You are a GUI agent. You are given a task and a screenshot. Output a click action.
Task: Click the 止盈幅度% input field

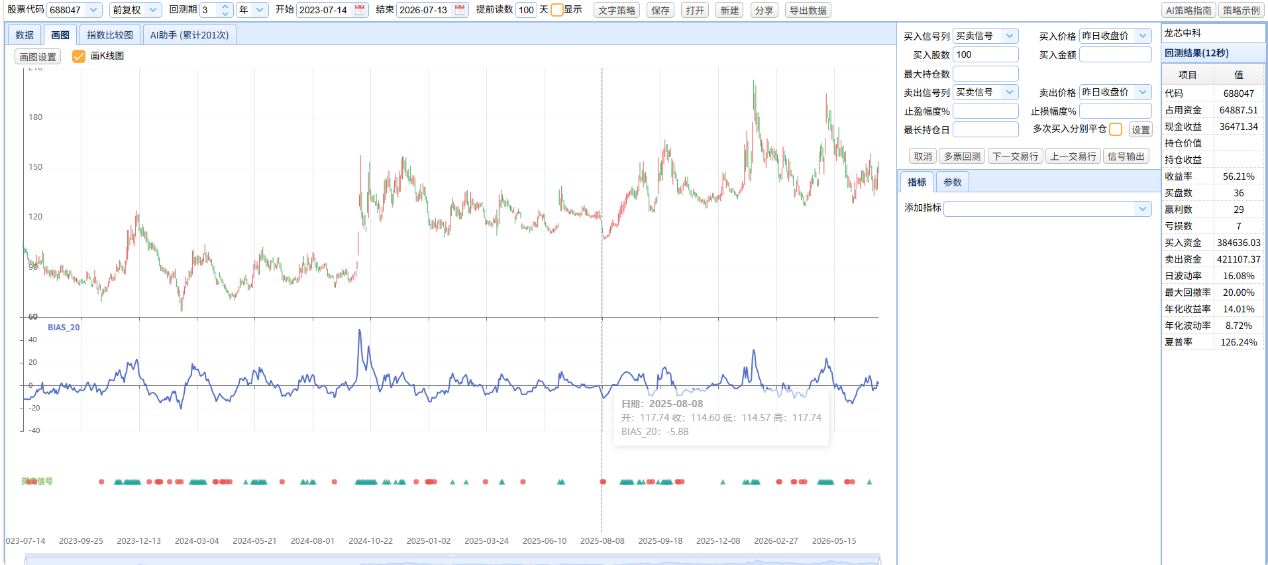[986, 111]
